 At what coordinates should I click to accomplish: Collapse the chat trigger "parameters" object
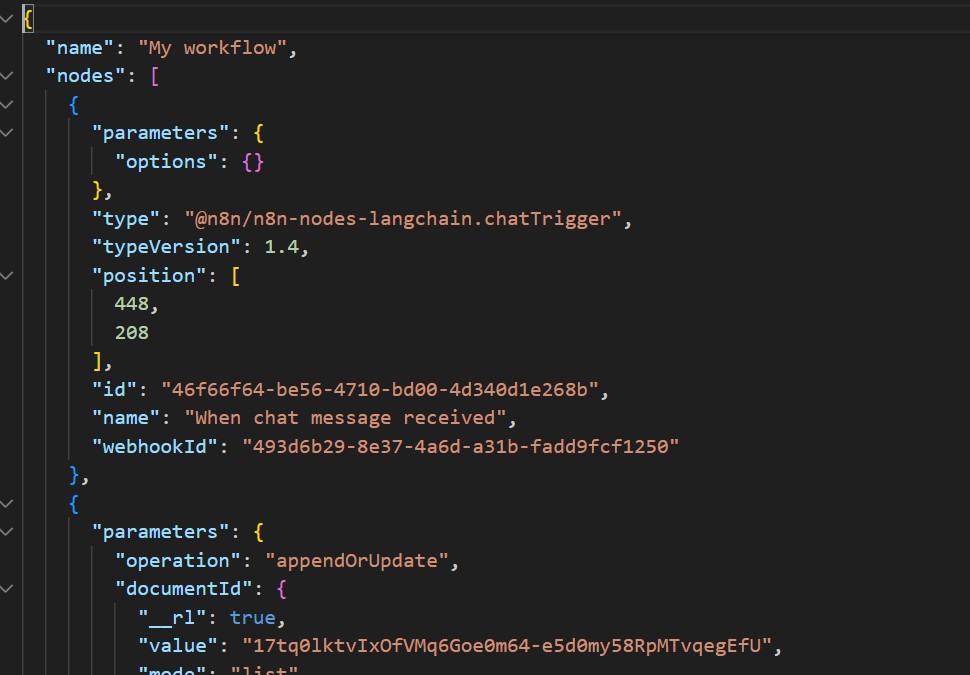point(7,132)
